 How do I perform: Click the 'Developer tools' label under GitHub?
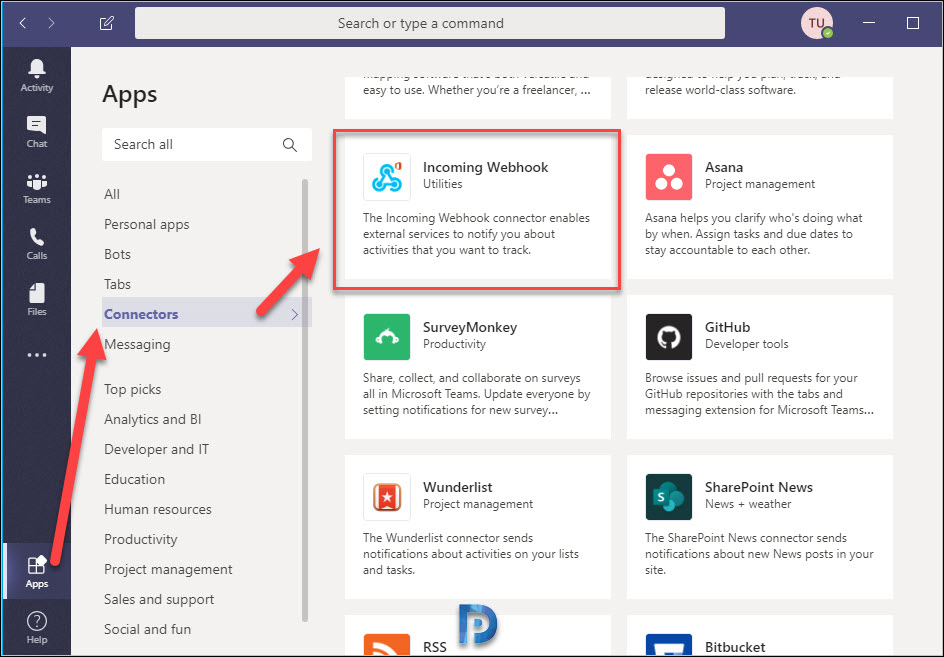[747, 344]
